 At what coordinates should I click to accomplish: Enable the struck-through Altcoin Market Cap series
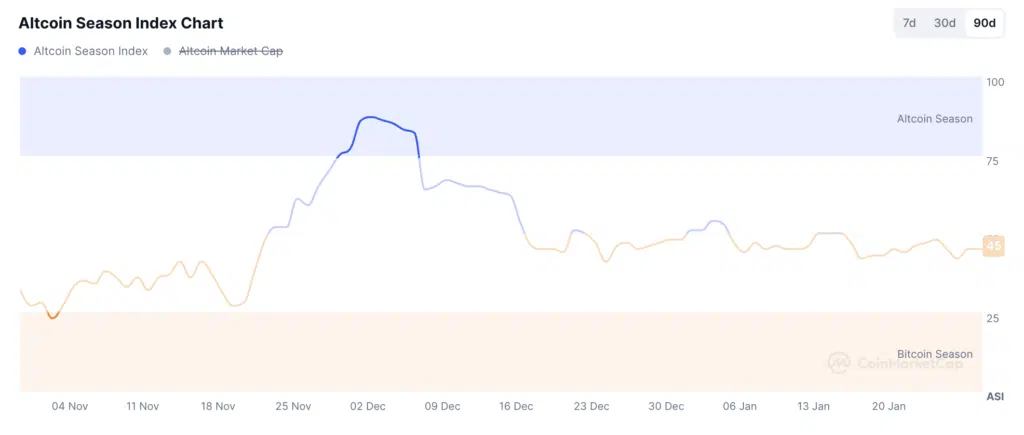click(230, 51)
